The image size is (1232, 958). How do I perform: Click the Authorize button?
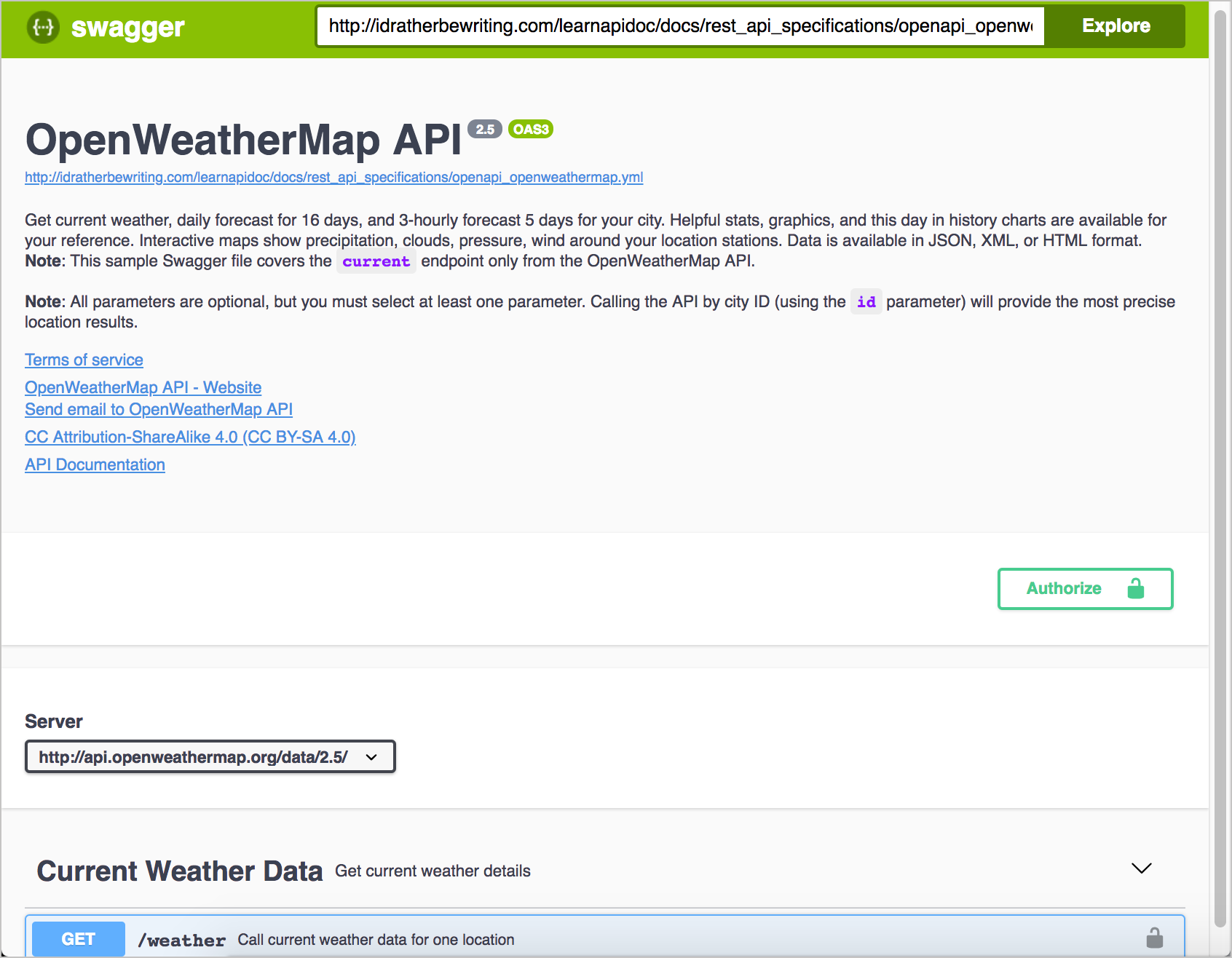point(1085,588)
